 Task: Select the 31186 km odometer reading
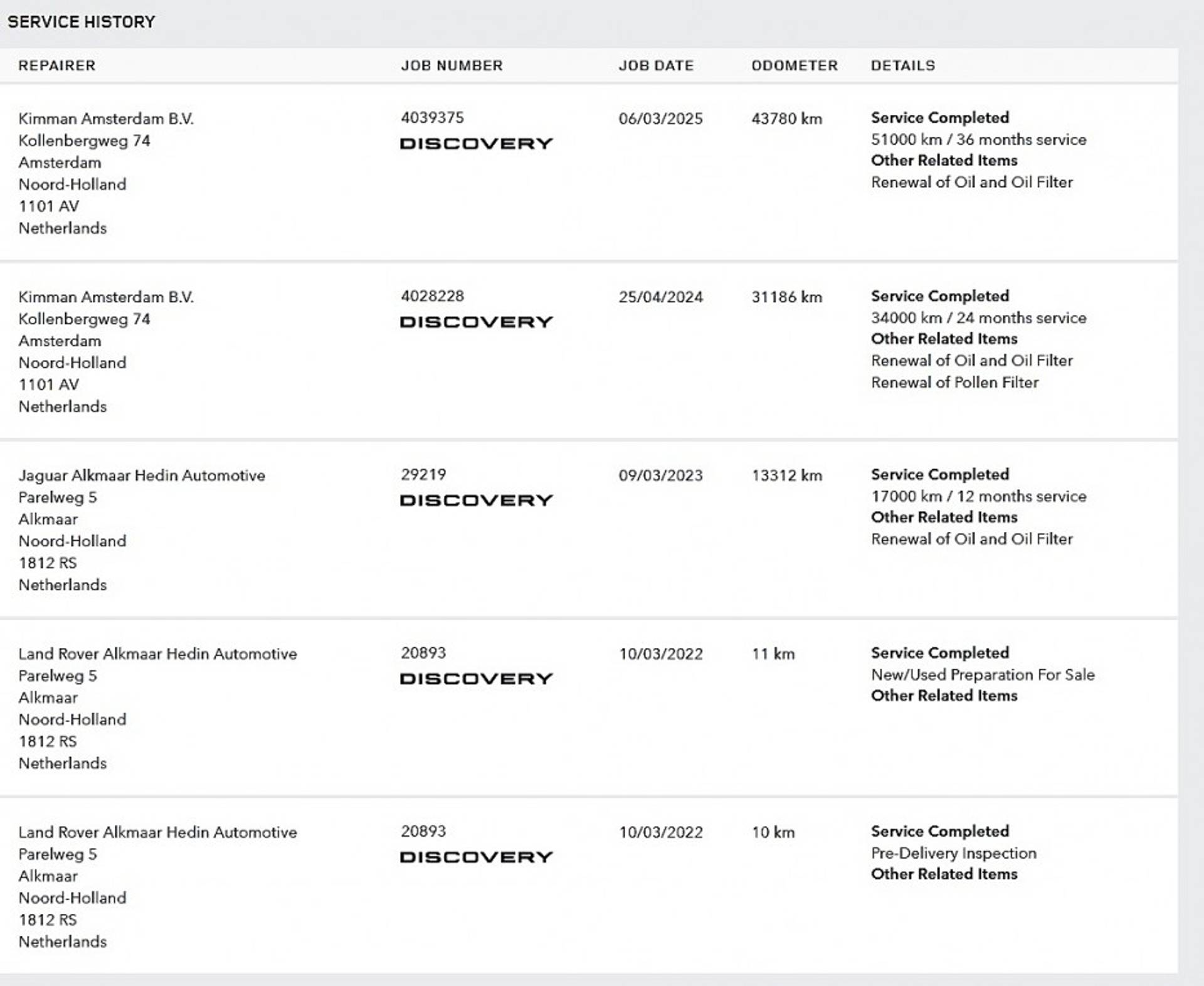[x=786, y=297]
